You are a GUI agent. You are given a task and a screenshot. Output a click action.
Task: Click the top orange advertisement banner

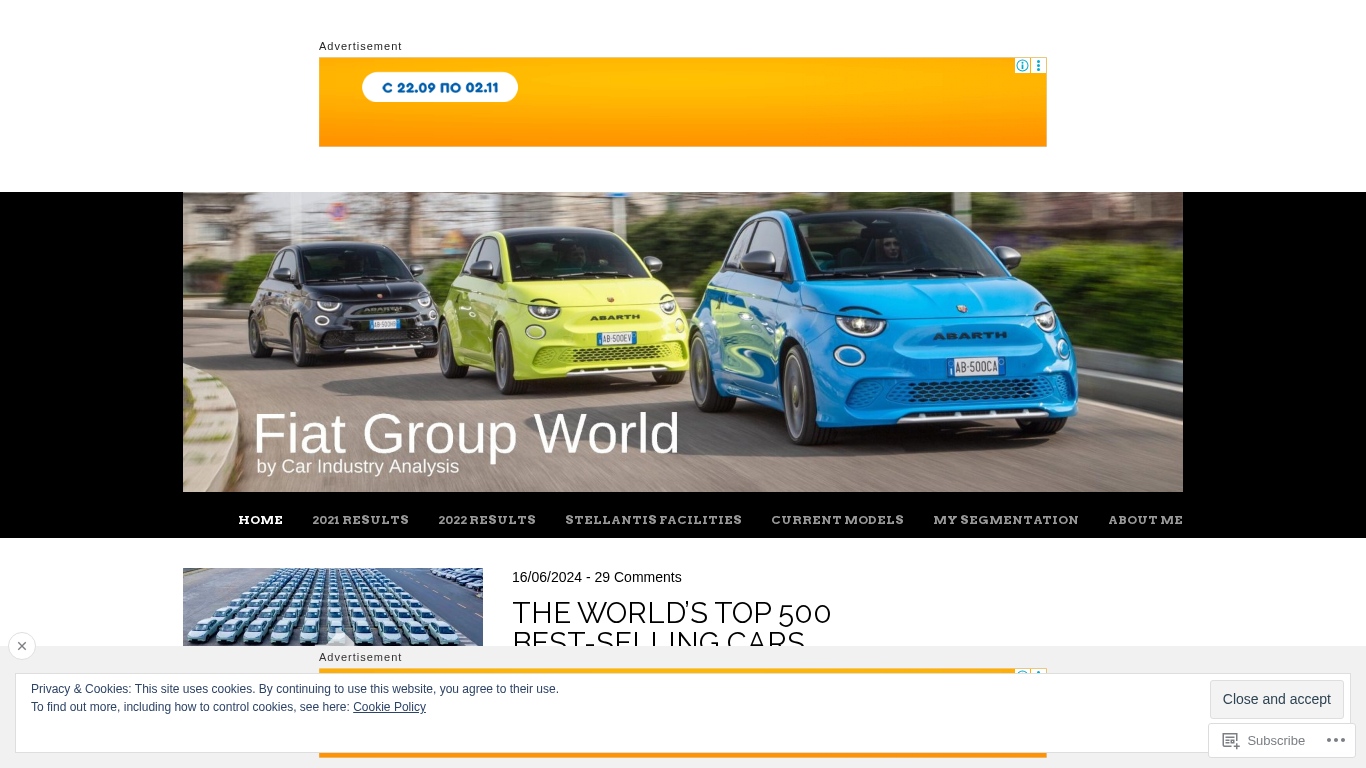tap(683, 102)
